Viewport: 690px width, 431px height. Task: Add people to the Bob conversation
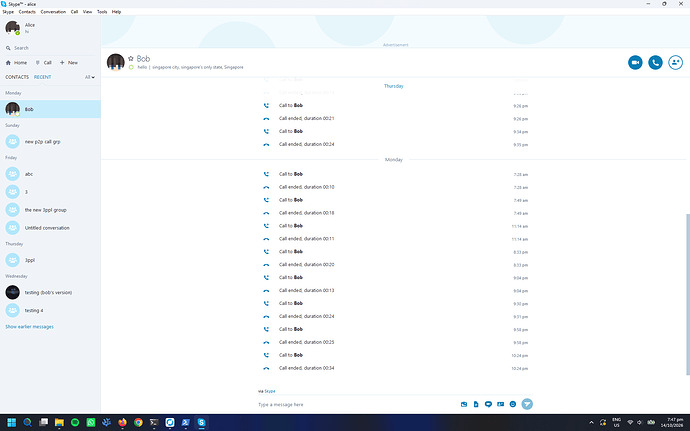click(675, 63)
